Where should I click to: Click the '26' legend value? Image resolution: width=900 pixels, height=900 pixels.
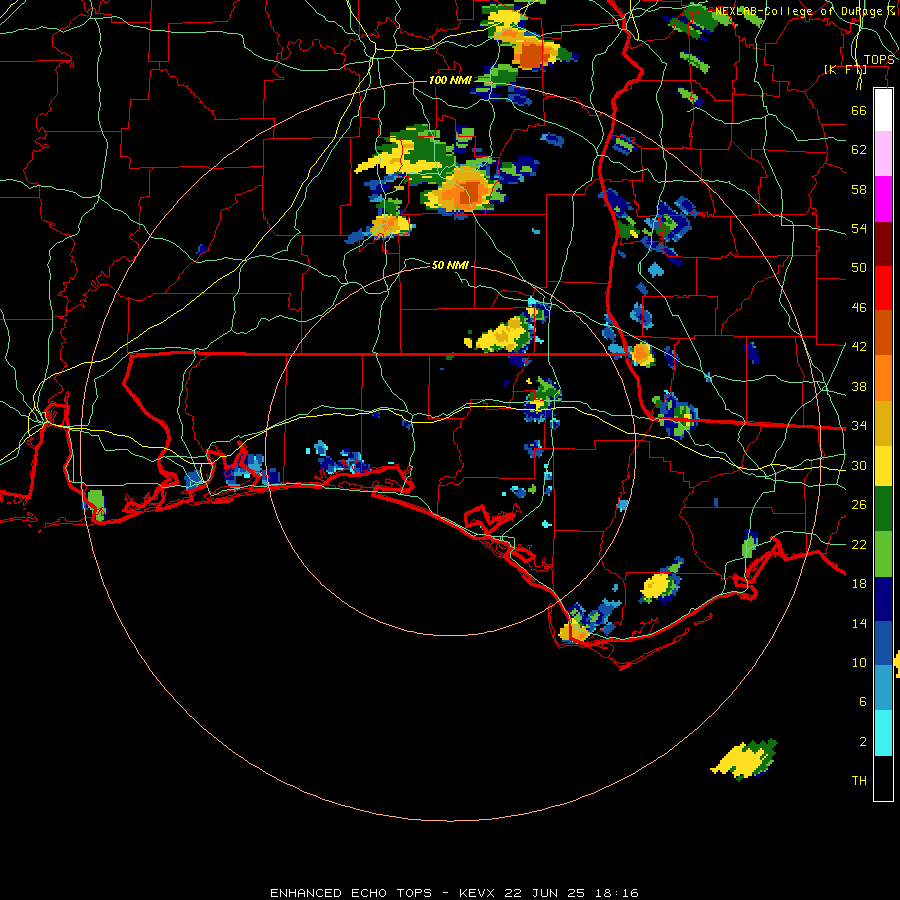(859, 505)
